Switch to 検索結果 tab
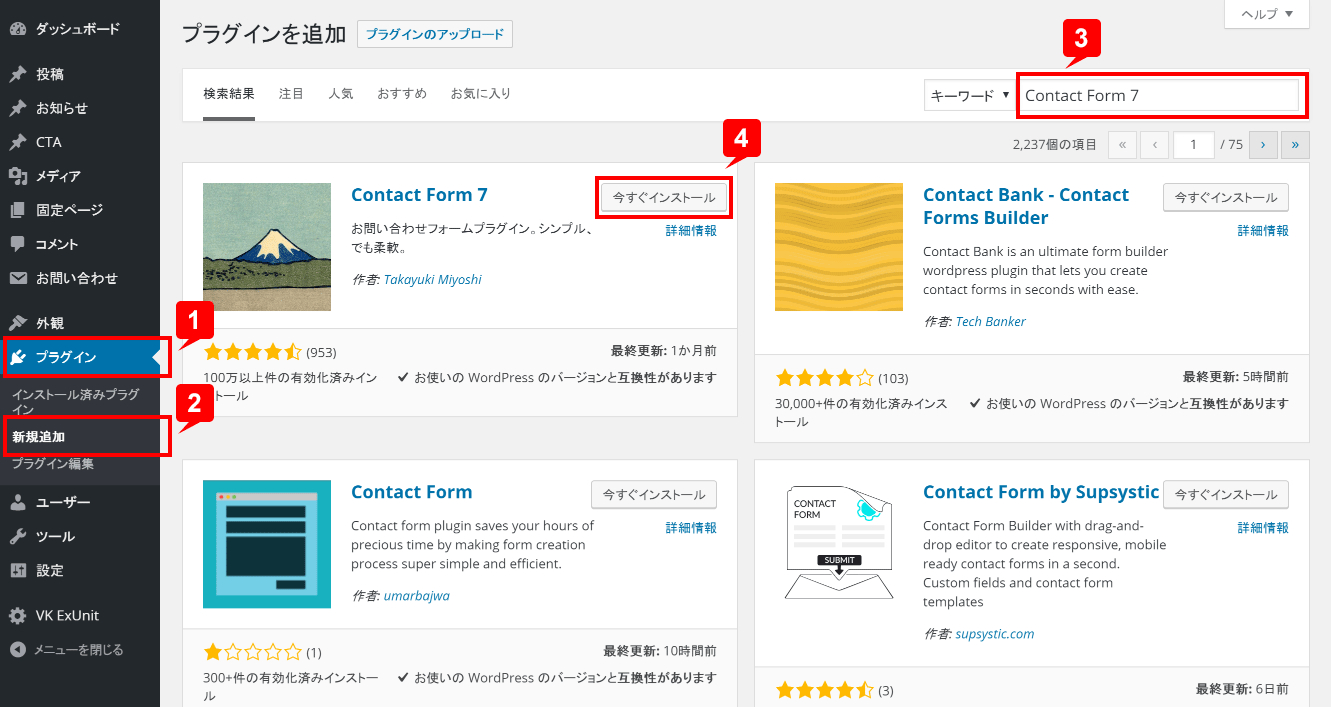Screen dimensions: 1331x707 (x=229, y=94)
